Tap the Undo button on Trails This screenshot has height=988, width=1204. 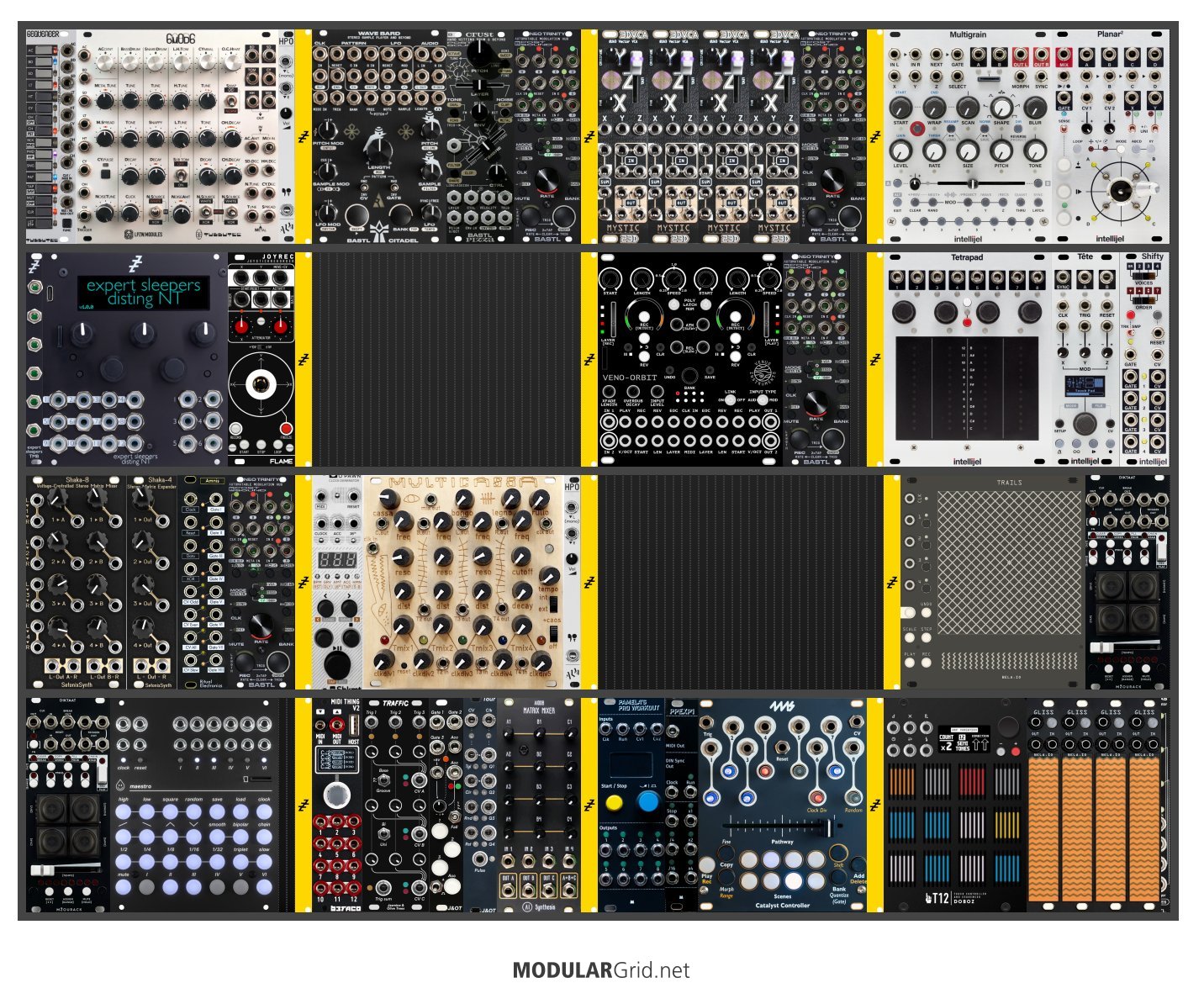click(927, 613)
